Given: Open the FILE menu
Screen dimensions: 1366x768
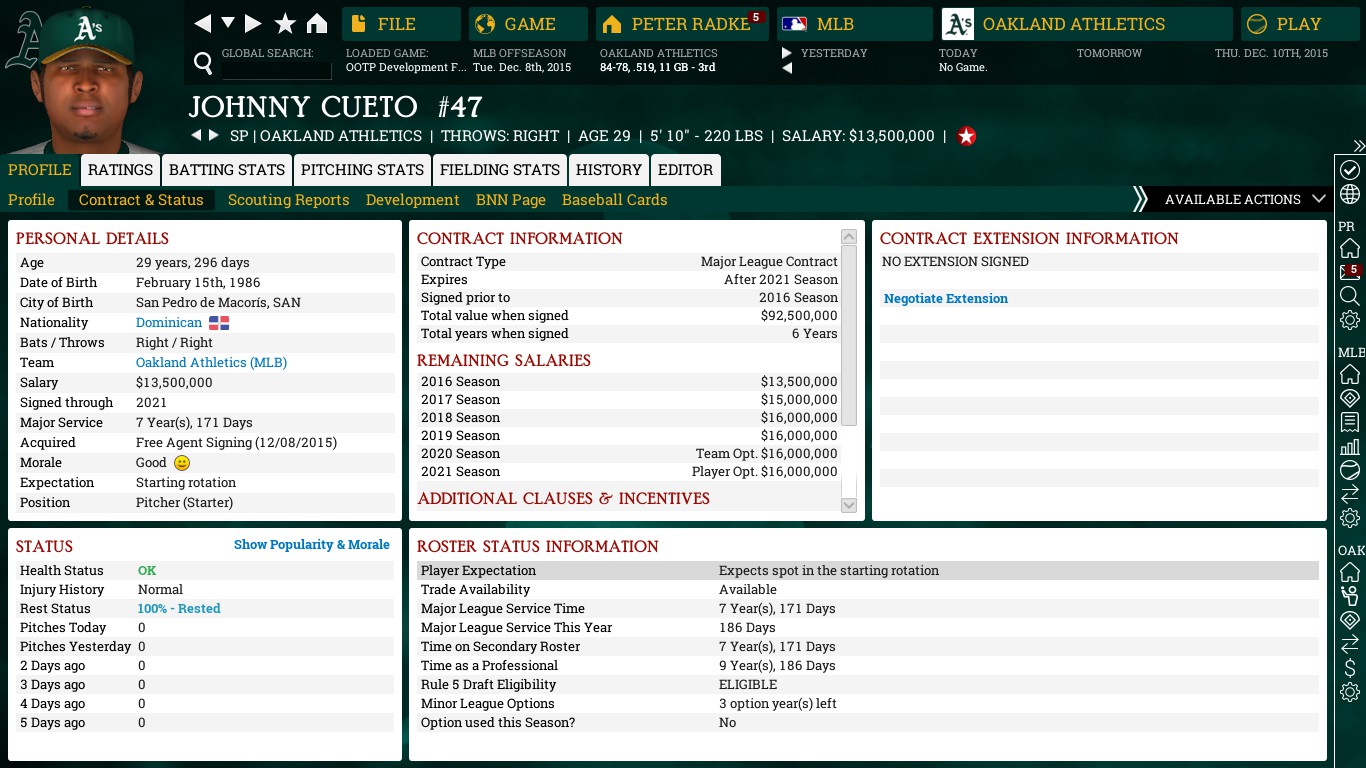Looking at the screenshot, I should [401, 24].
